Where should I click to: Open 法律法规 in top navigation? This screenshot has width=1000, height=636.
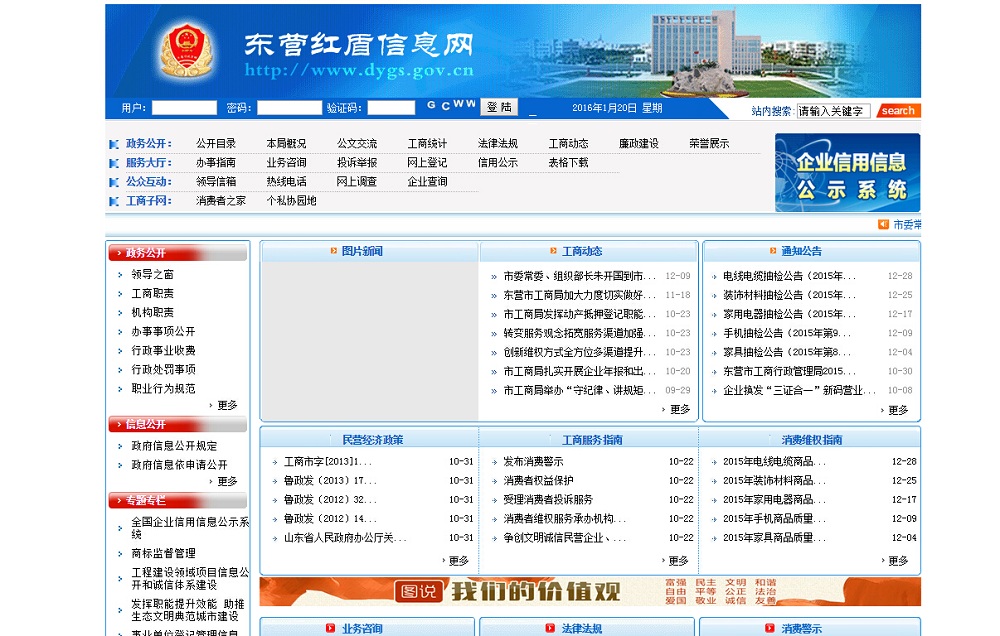click(498, 144)
